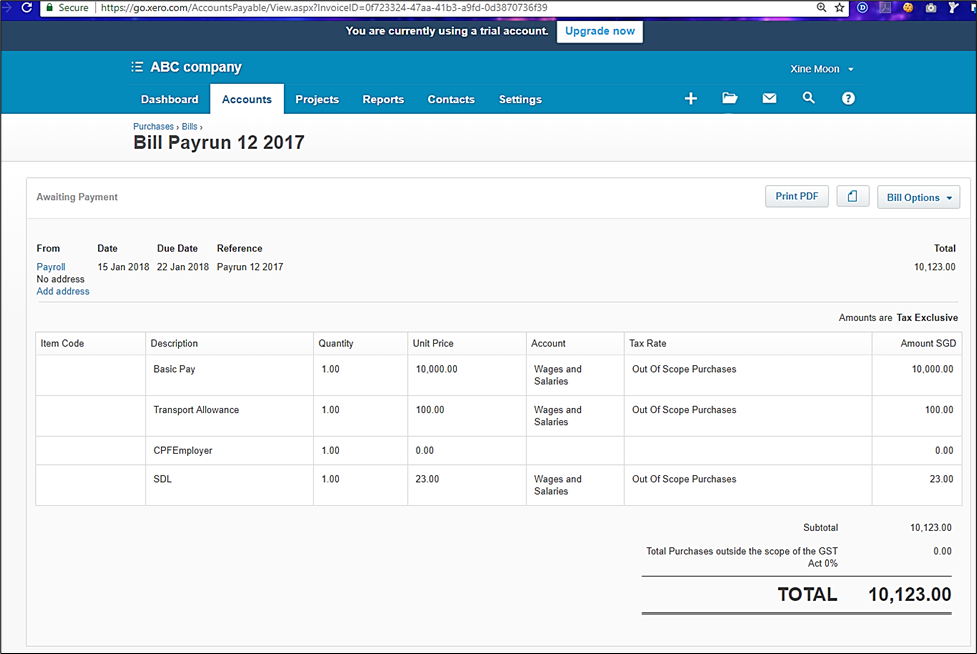This screenshot has height=654, width=977.
Task: Click the blue D extension icon
Action: pos(862,7)
